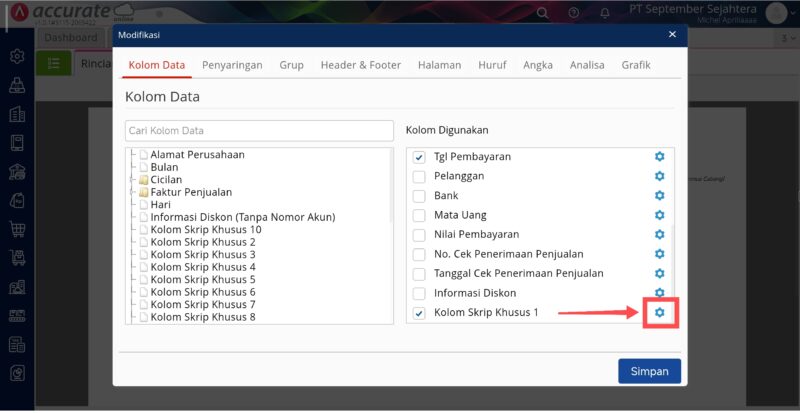Click the gear icon beside Bank
Viewport: 800px width, 413px height.
click(x=659, y=196)
